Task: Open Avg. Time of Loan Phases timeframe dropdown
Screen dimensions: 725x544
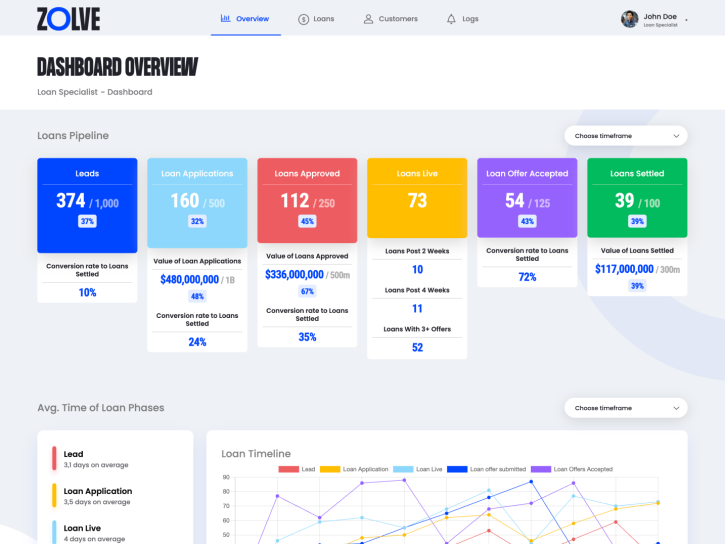Action: pyautogui.click(x=625, y=408)
